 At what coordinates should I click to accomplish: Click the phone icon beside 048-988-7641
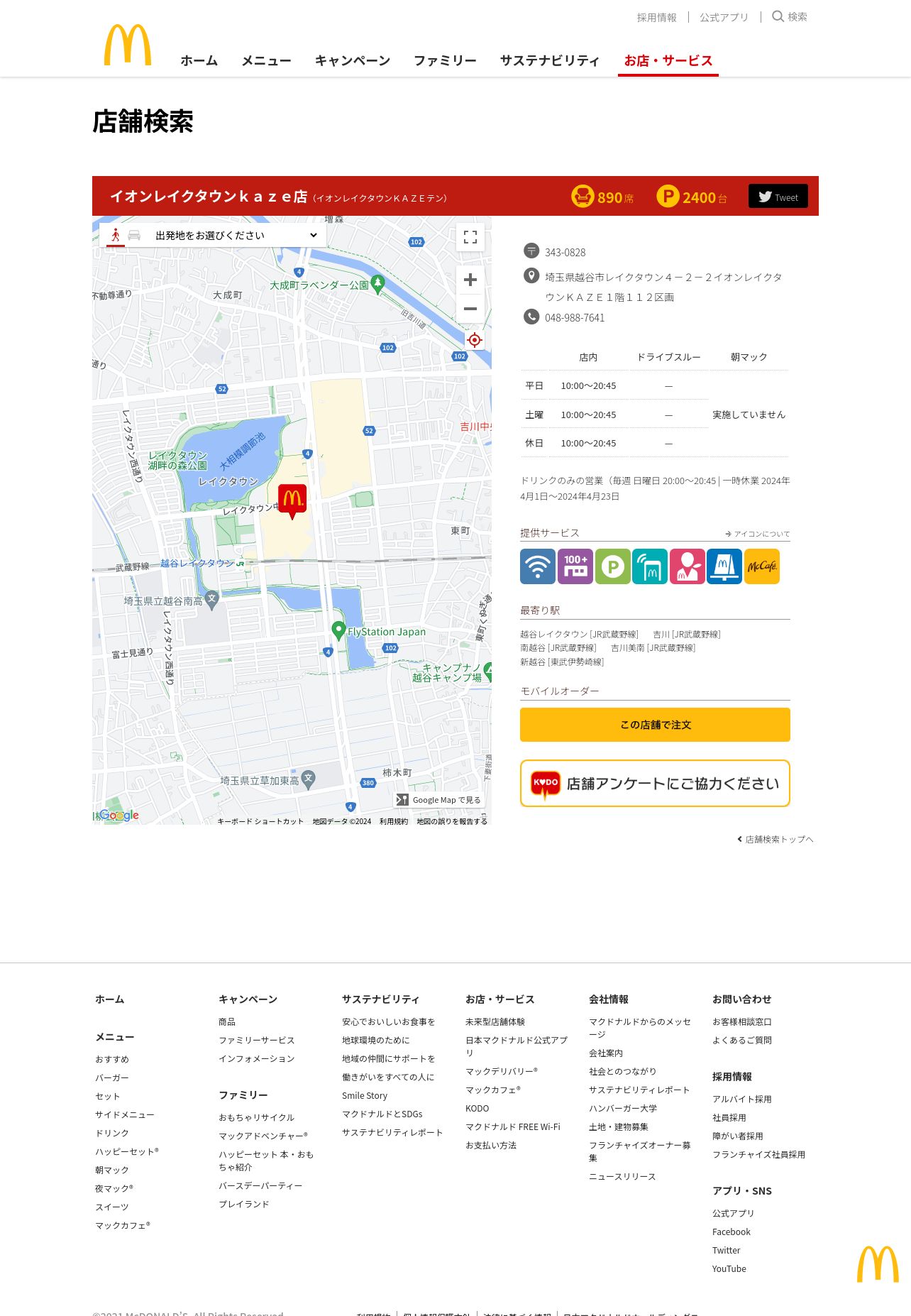click(531, 317)
